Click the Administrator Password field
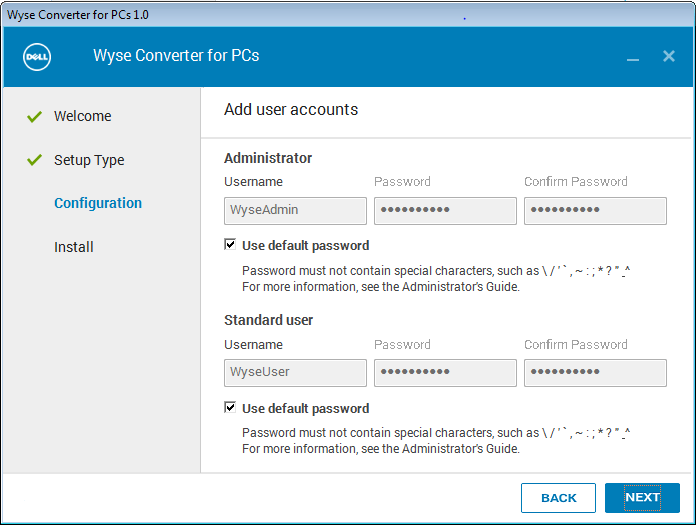 445,210
